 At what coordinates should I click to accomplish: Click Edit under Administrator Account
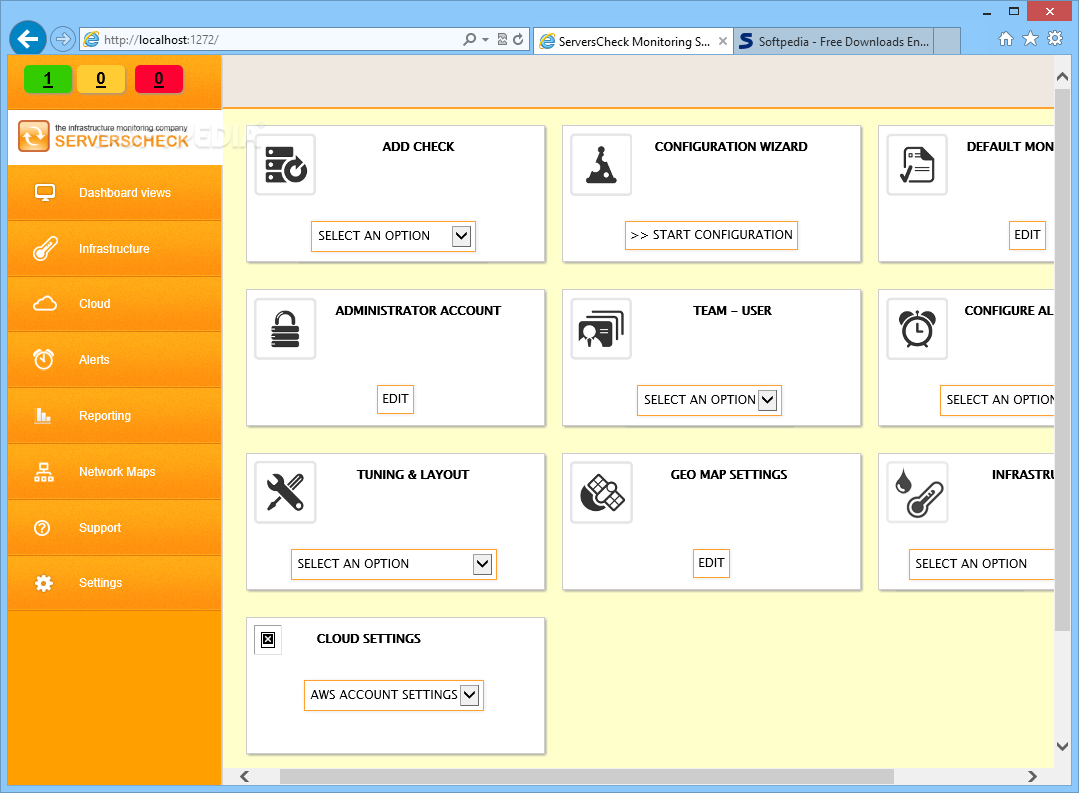(395, 399)
